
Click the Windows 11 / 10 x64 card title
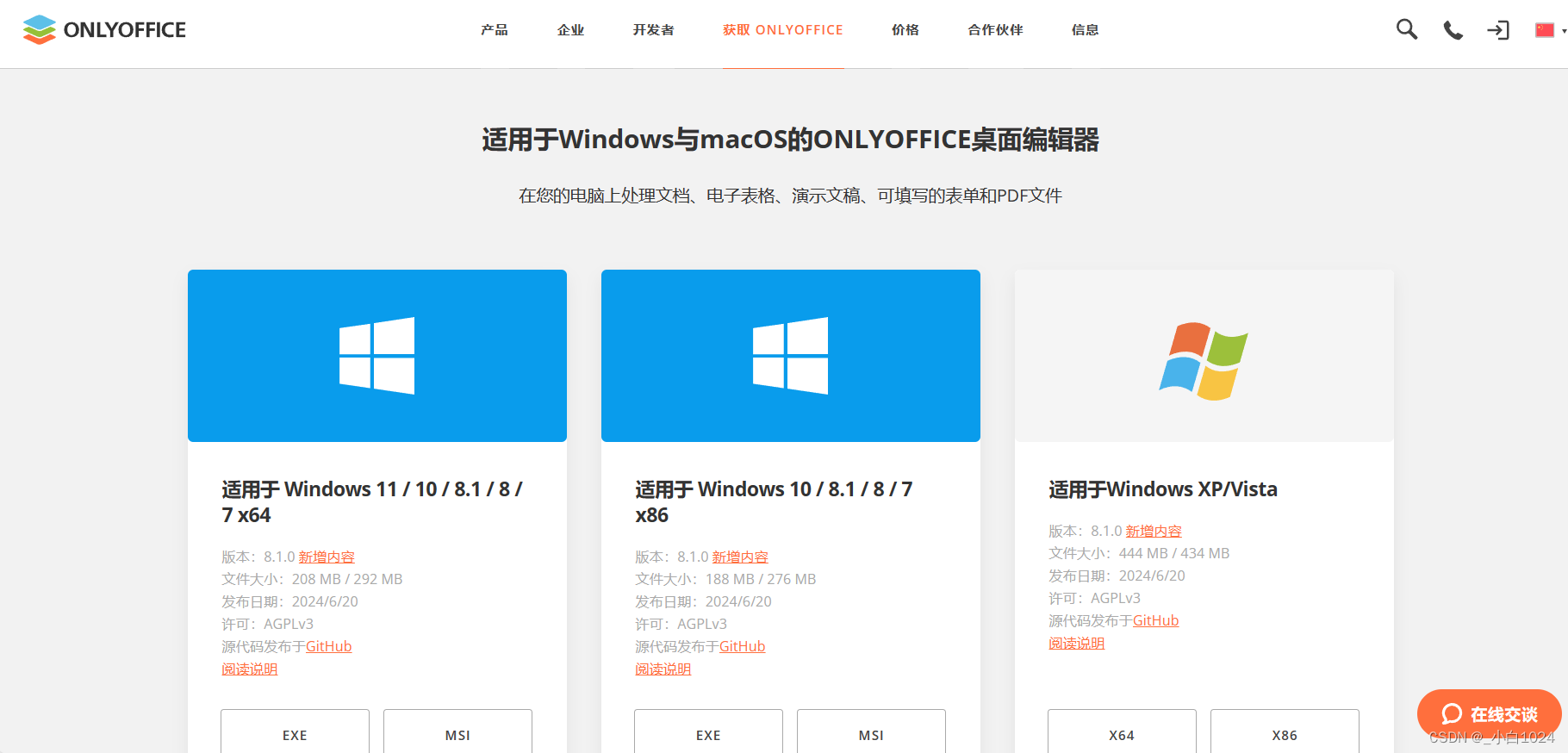pos(372,502)
